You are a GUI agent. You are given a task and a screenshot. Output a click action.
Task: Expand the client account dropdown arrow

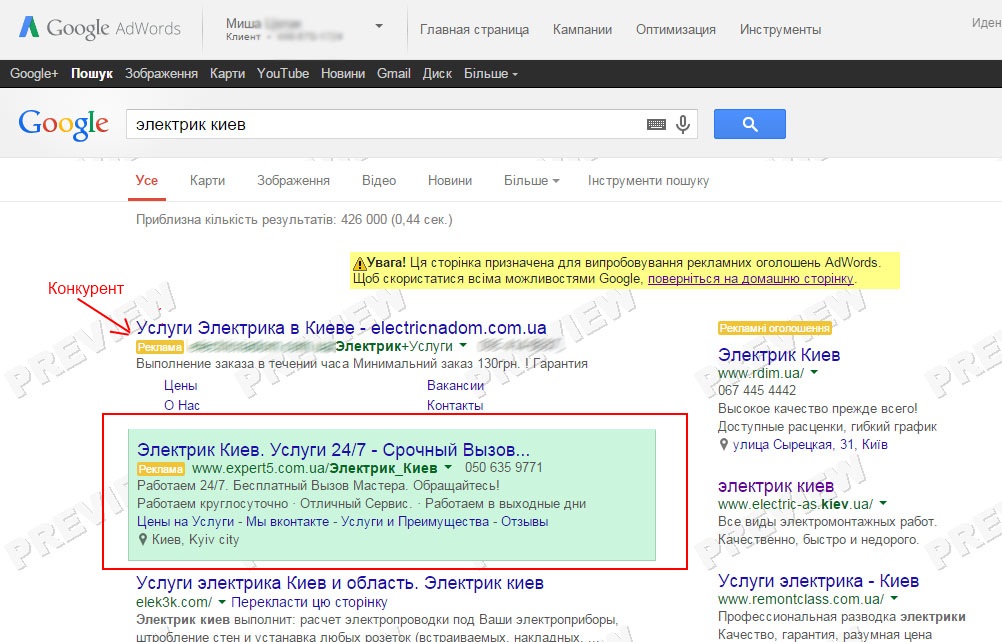click(379, 26)
